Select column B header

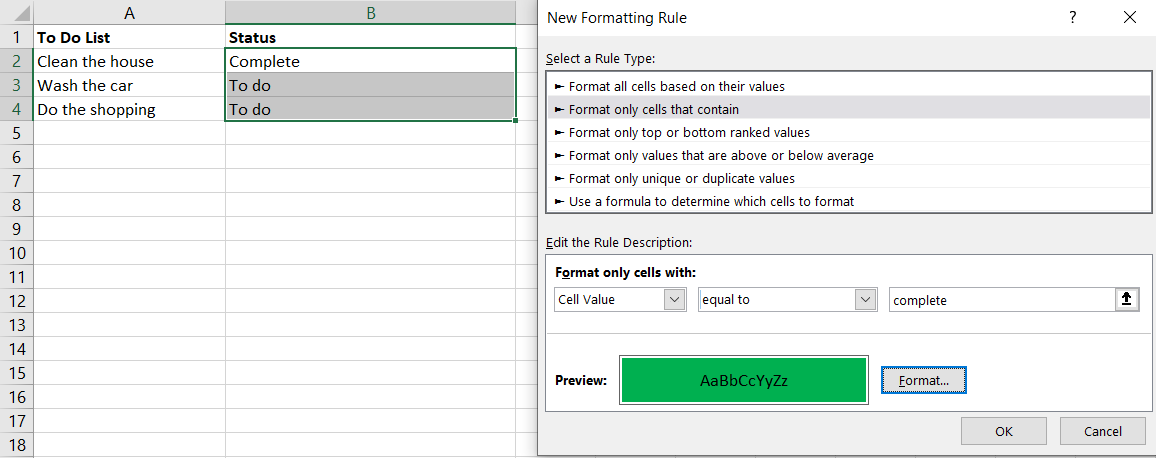click(x=371, y=13)
